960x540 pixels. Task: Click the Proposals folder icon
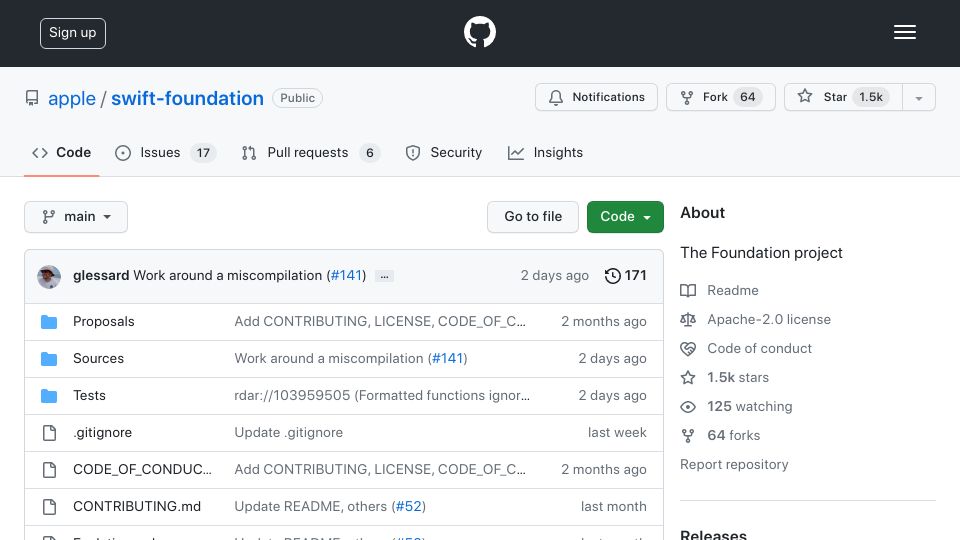[49, 322]
